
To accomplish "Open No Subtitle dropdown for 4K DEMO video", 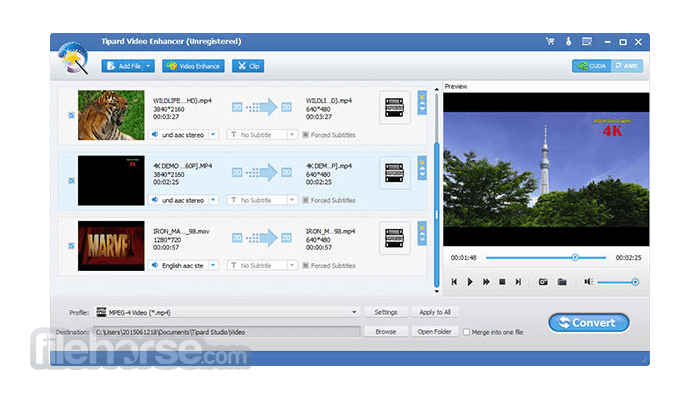I will pos(292,200).
